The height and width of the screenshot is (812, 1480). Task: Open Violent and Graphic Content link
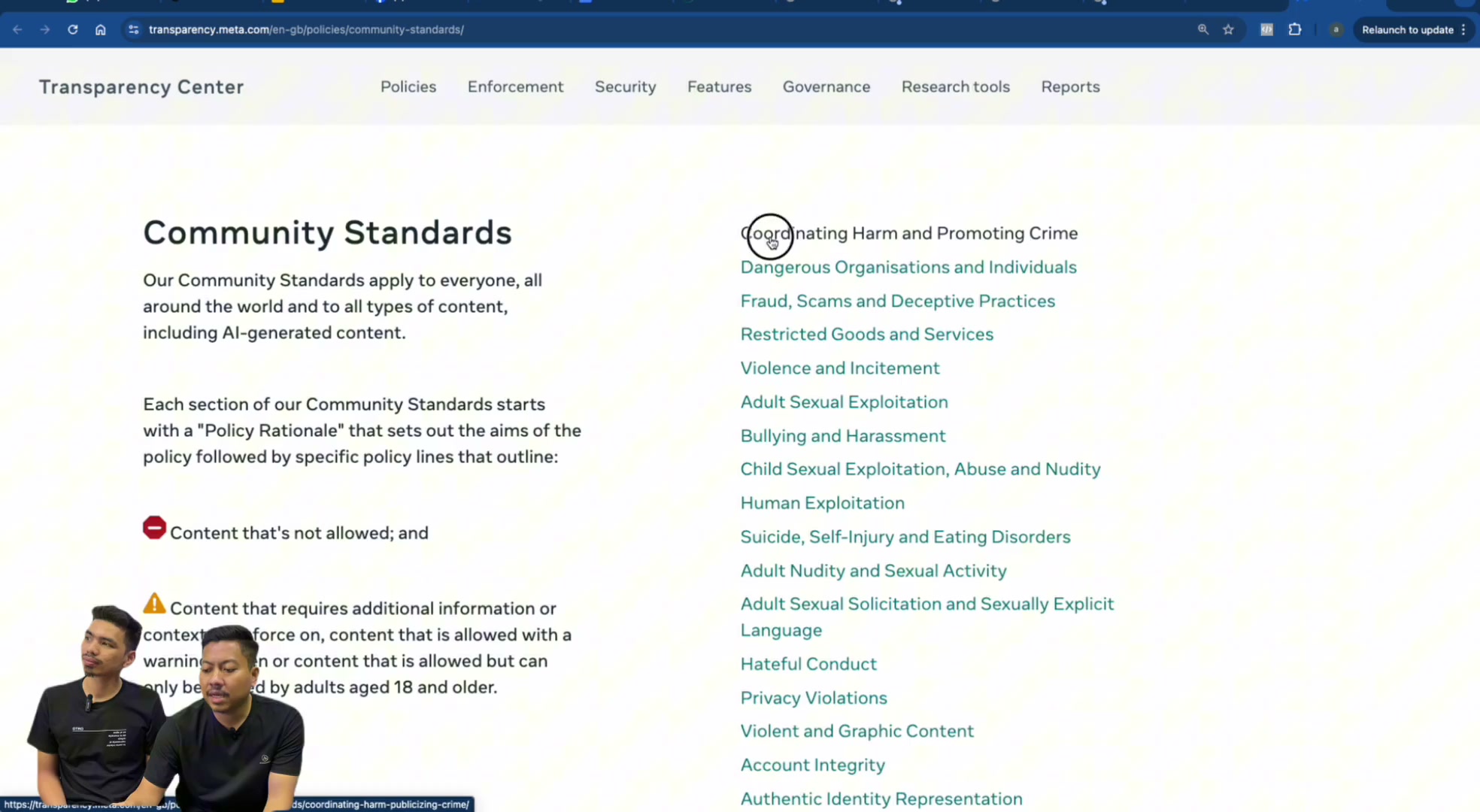click(857, 731)
